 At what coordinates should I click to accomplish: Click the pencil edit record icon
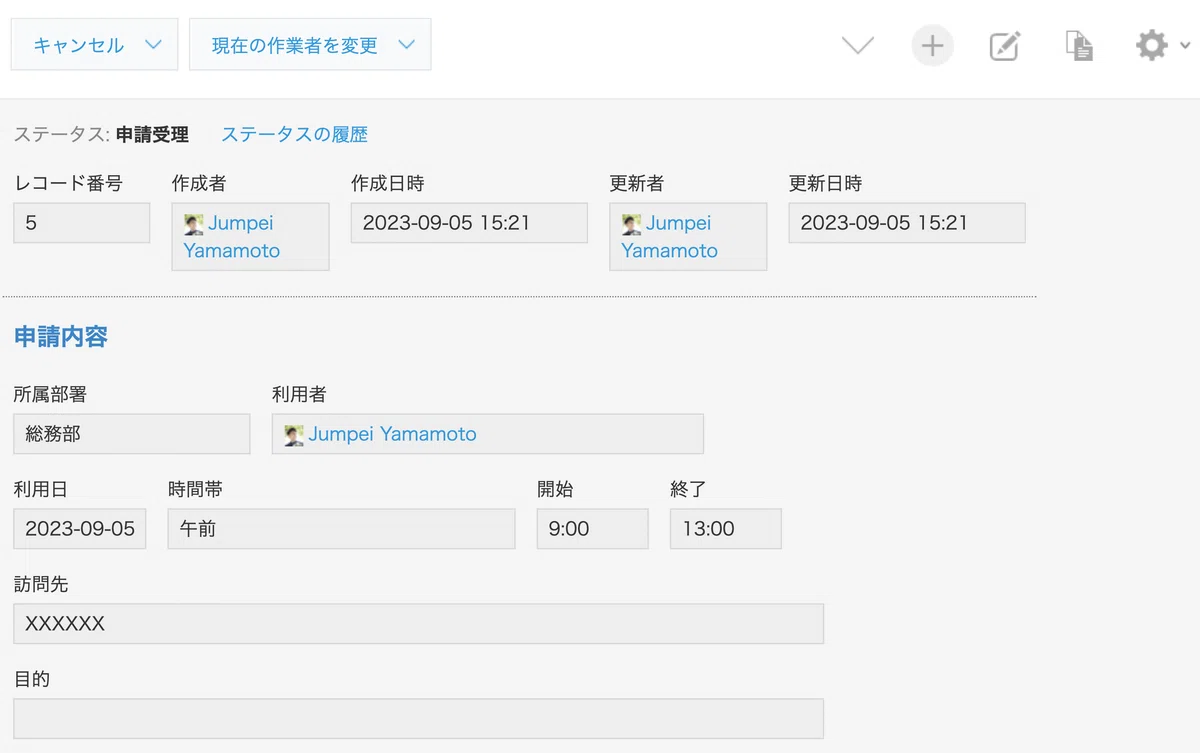pos(1004,46)
